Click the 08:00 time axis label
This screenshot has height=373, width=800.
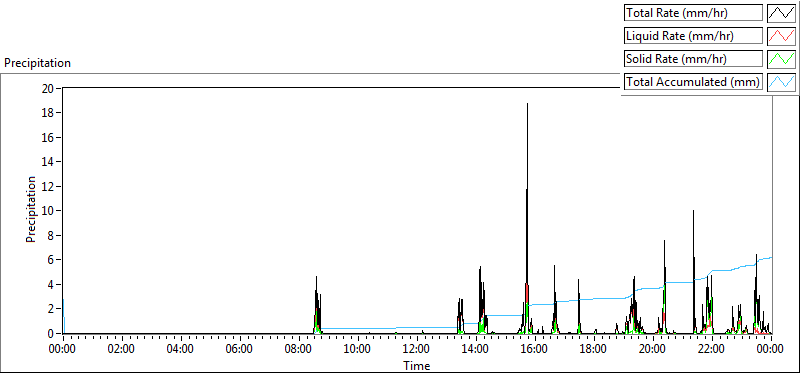tap(298, 349)
